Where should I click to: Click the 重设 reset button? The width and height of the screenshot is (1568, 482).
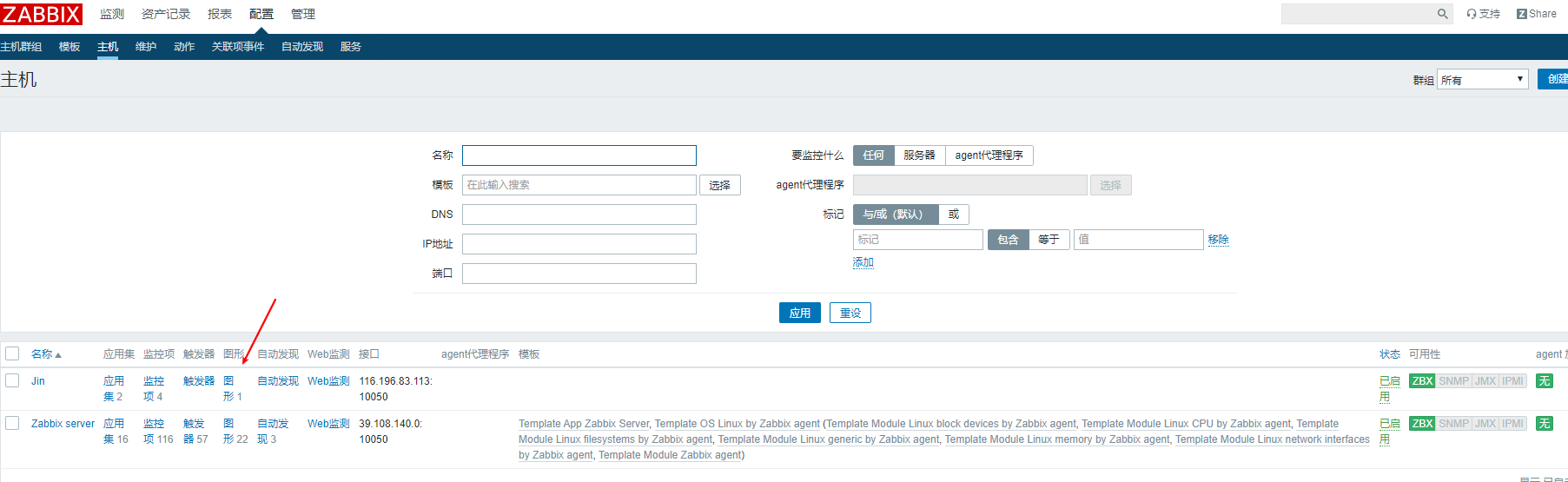click(x=850, y=313)
